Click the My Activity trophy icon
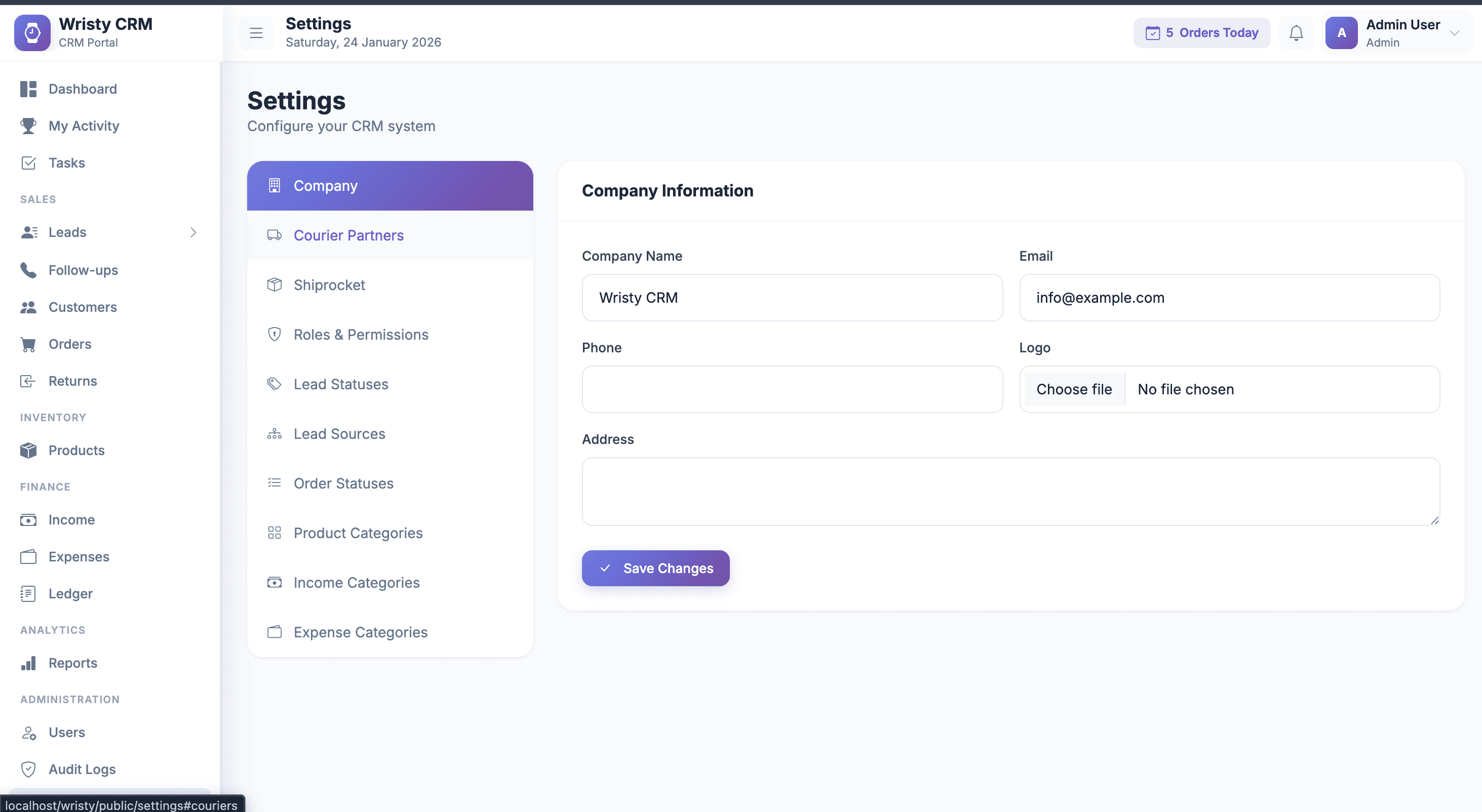This screenshot has width=1482, height=812. (28, 126)
